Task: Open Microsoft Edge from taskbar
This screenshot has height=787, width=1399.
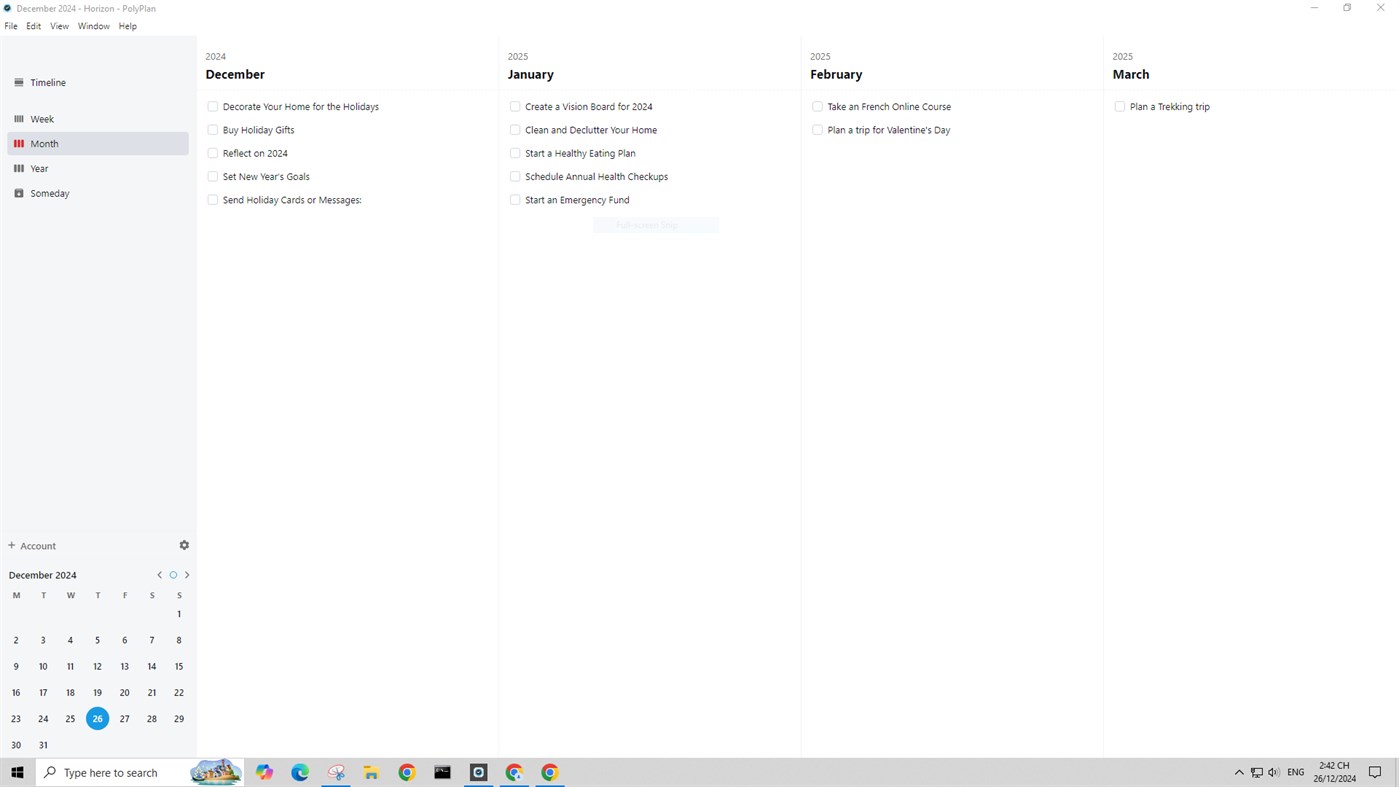Action: click(300, 772)
